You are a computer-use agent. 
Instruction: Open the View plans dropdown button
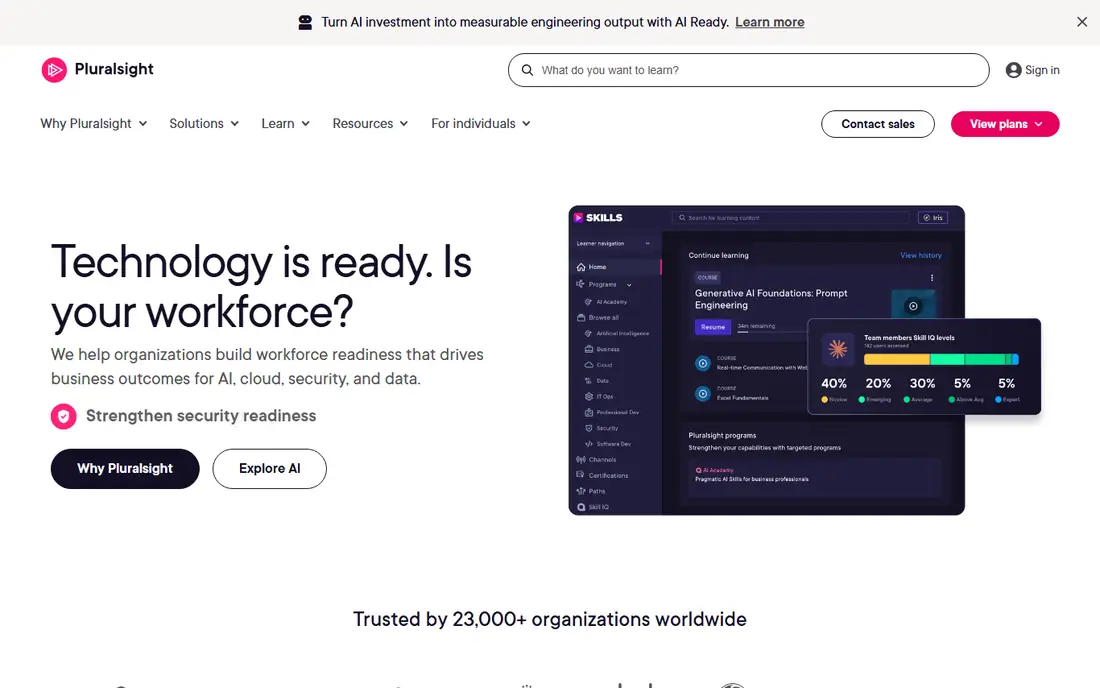pyautogui.click(x=1005, y=124)
